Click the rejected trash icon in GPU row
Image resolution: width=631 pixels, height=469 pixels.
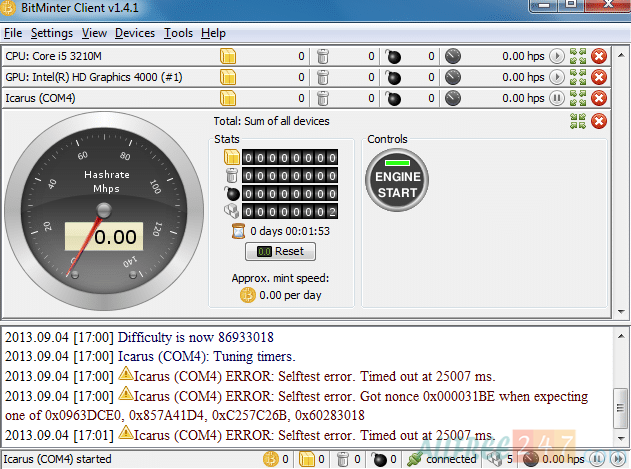(x=323, y=77)
